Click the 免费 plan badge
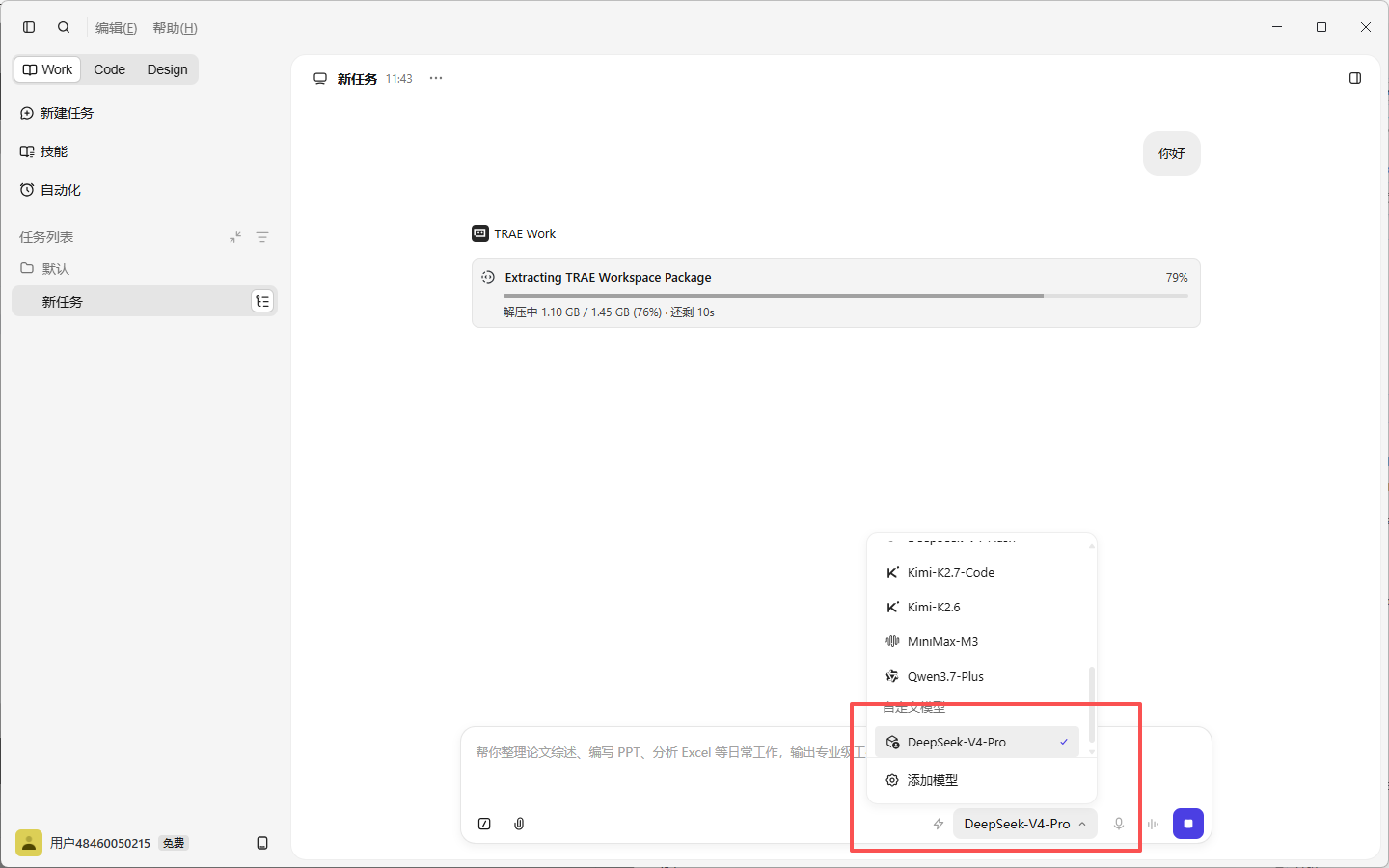This screenshot has height=868, width=1389. tap(174, 843)
